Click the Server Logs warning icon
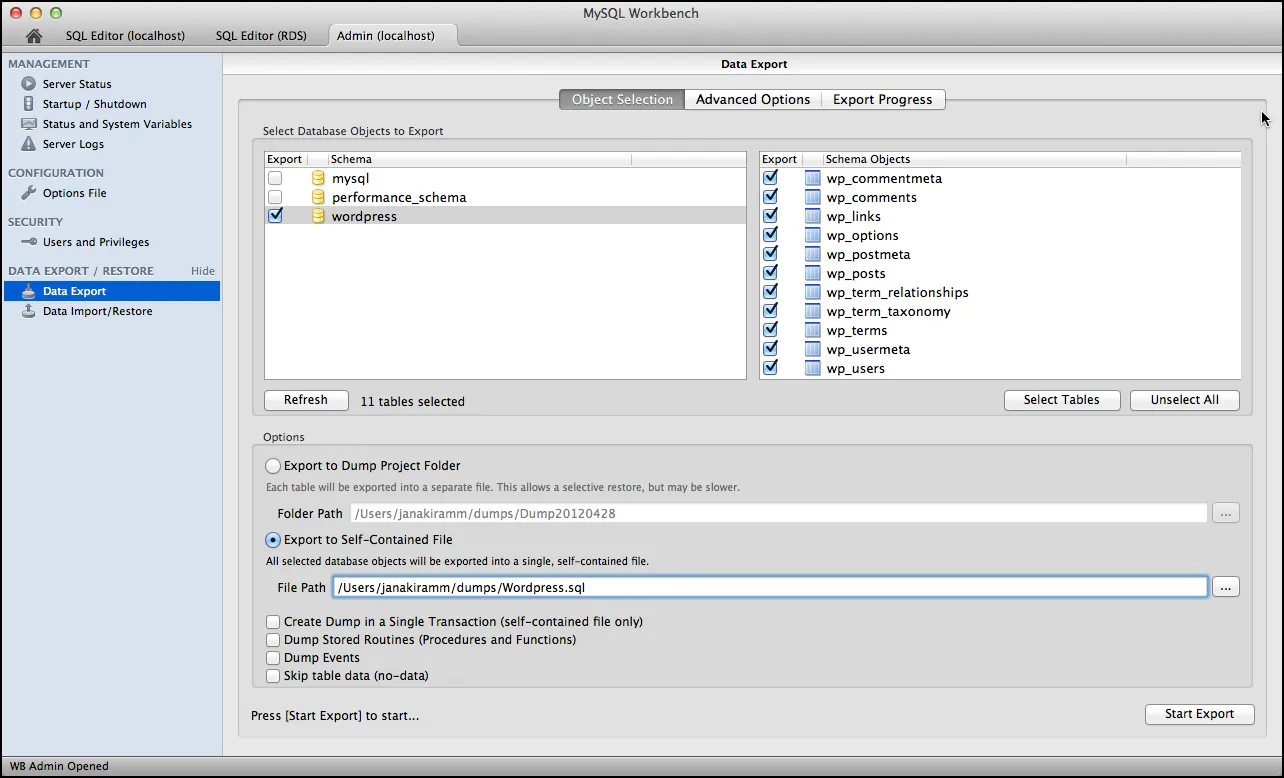1284x778 pixels. 28,144
